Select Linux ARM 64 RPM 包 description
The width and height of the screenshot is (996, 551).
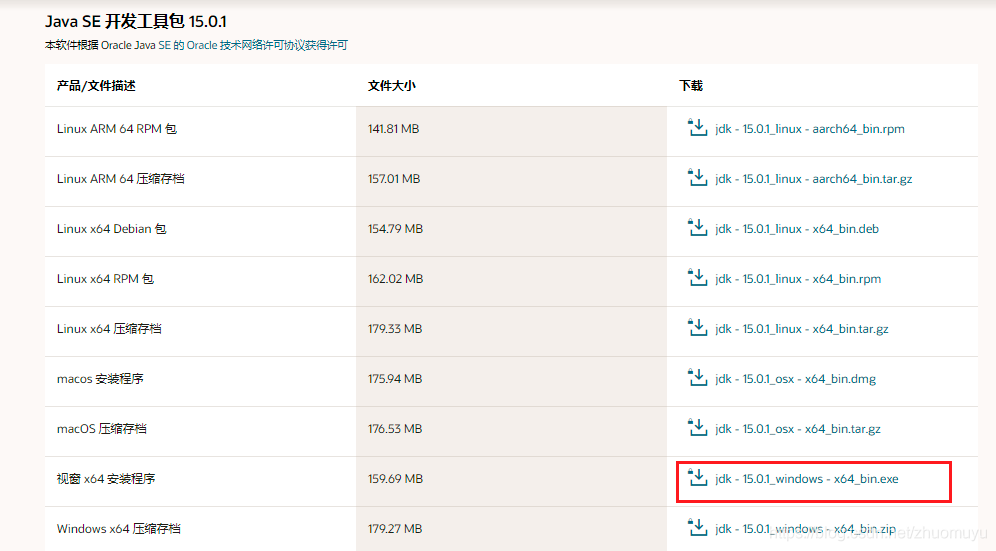pos(117,129)
